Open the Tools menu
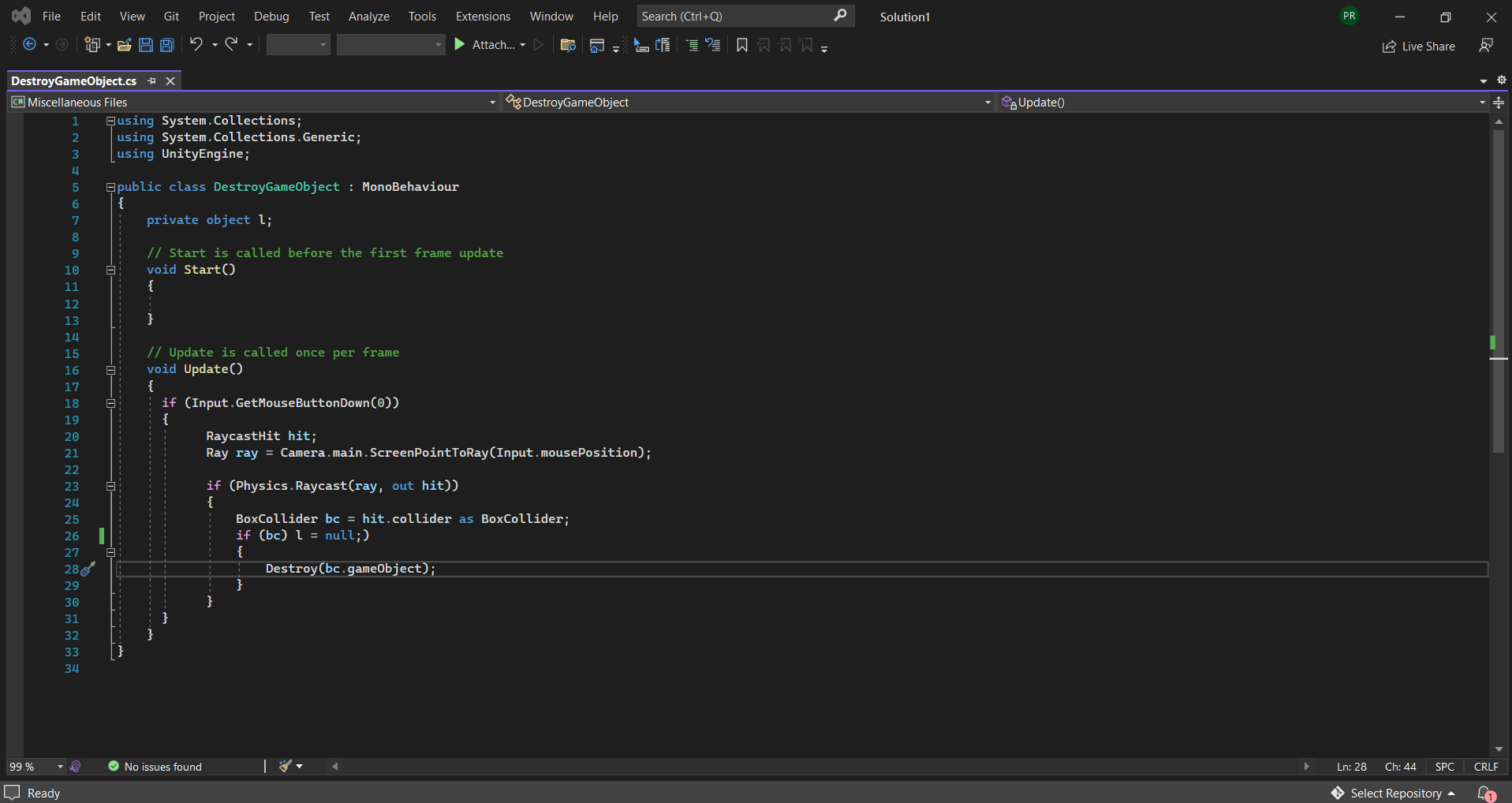The height and width of the screenshot is (803, 1512). pos(422,16)
